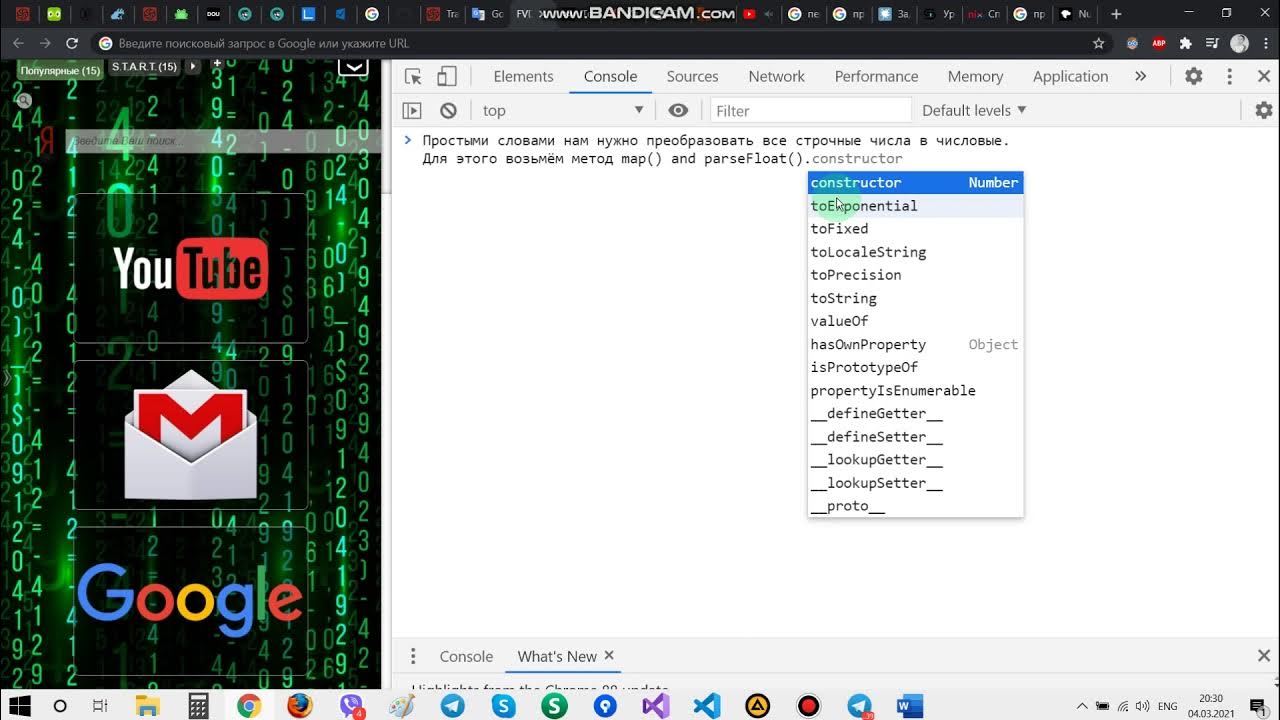This screenshot has height=720, width=1280.
Task: Expand the S.T.A.R.T (15) bookmarks arrow
Action: pyautogui.click(x=193, y=66)
